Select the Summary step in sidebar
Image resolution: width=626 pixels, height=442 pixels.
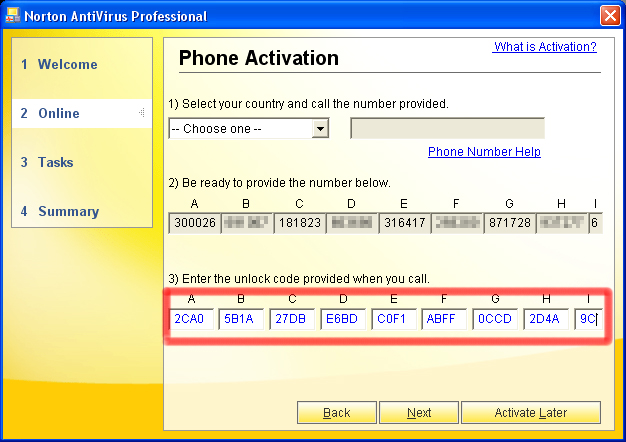tap(68, 212)
